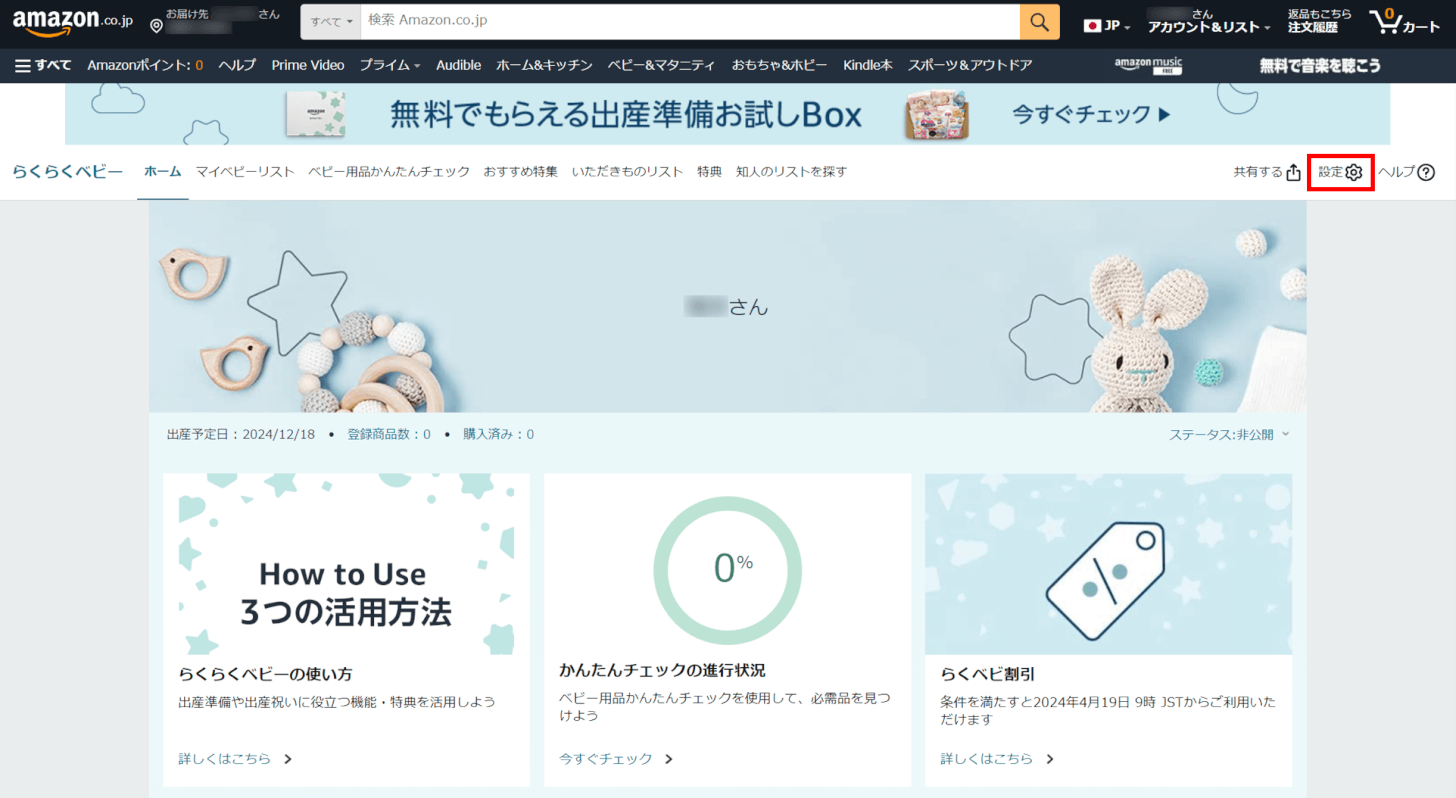Click the らくらくベビーの使い方 heading
Screen dimensions: 1456x798
pos(265,674)
